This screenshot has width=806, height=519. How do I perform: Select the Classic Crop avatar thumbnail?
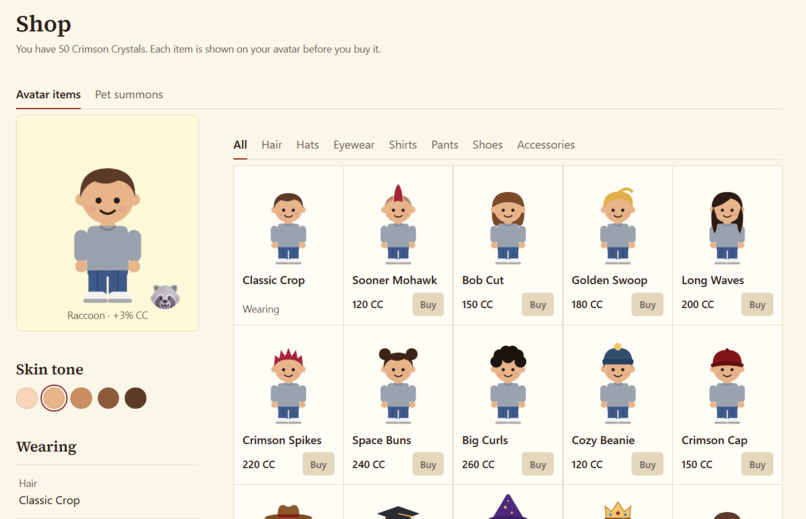[288, 228]
